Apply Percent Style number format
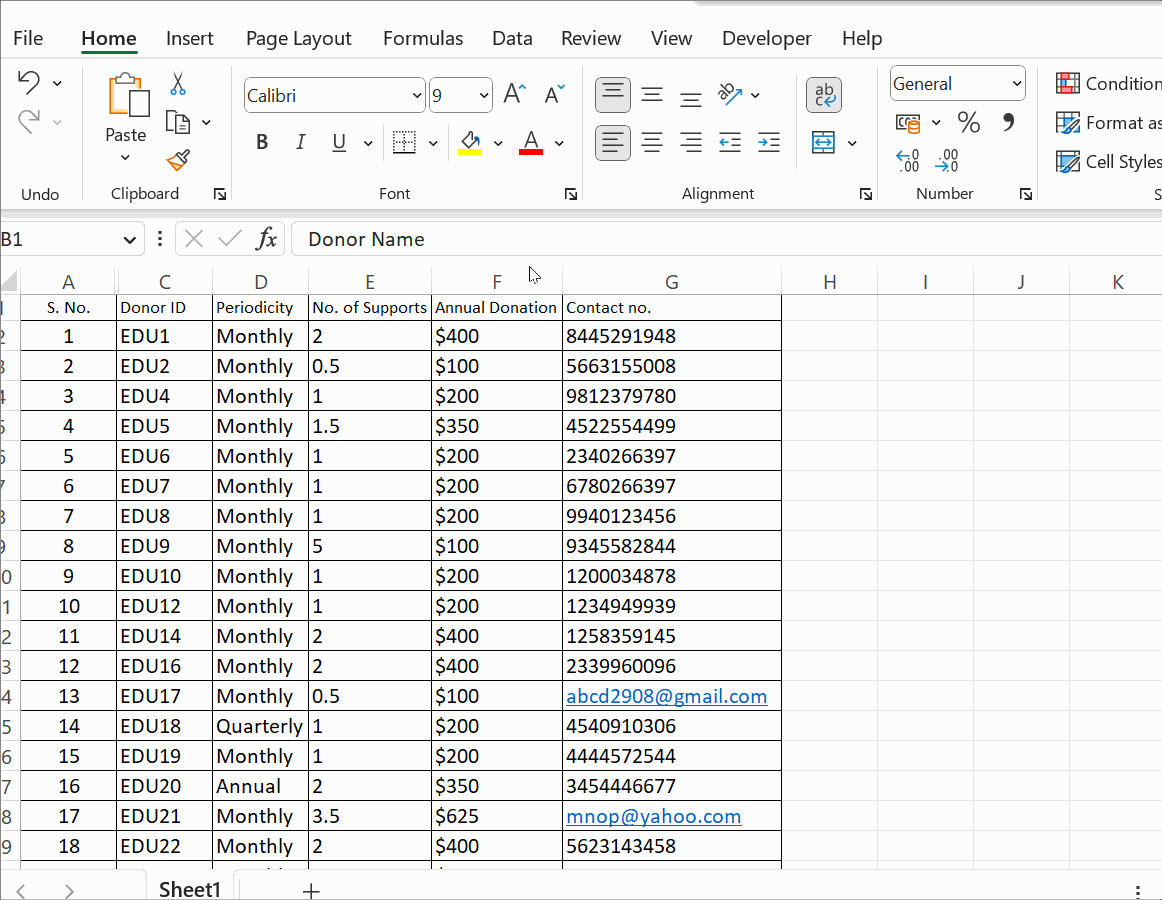 point(968,122)
